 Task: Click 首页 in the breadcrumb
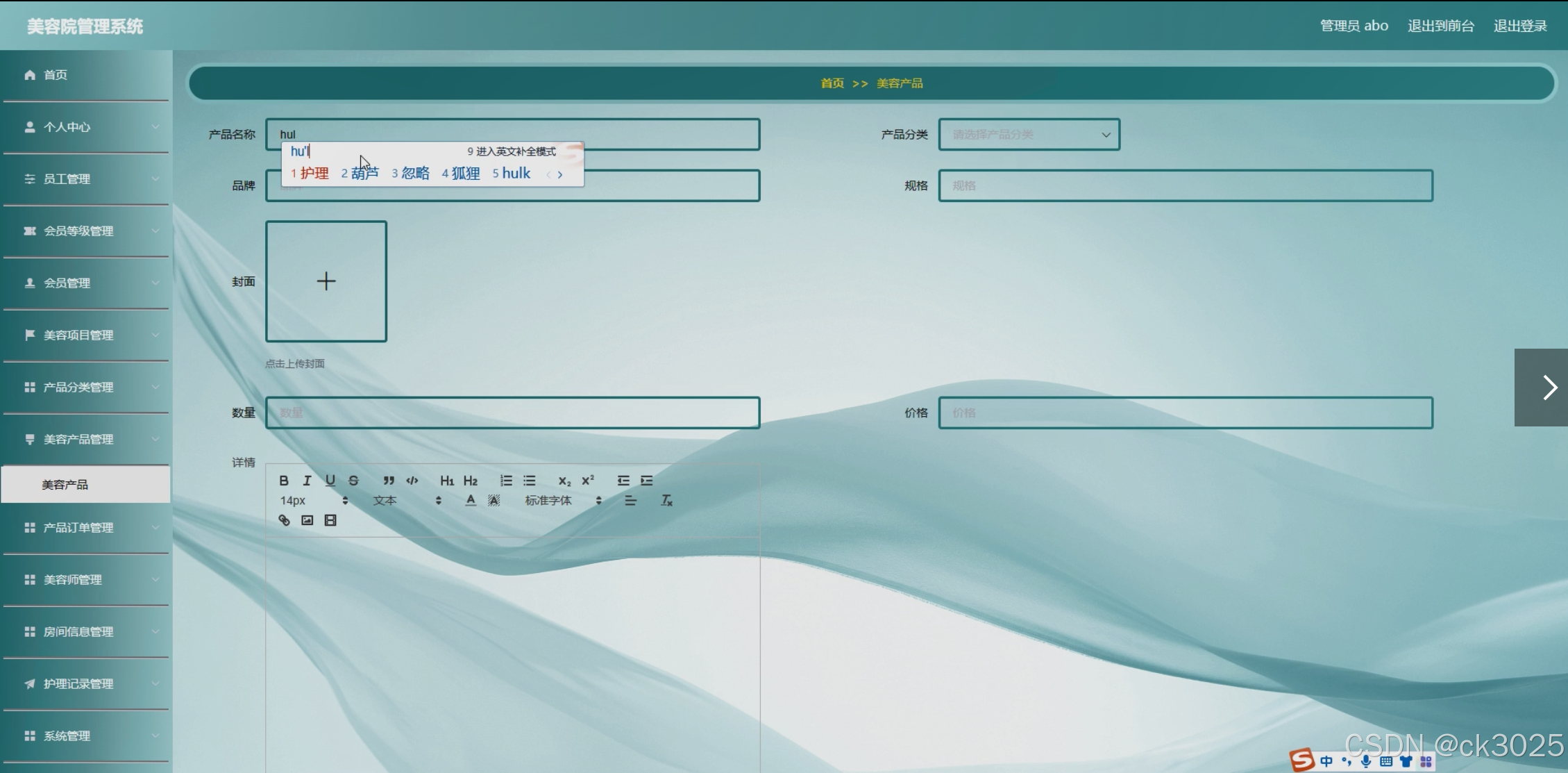[x=832, y=83]
